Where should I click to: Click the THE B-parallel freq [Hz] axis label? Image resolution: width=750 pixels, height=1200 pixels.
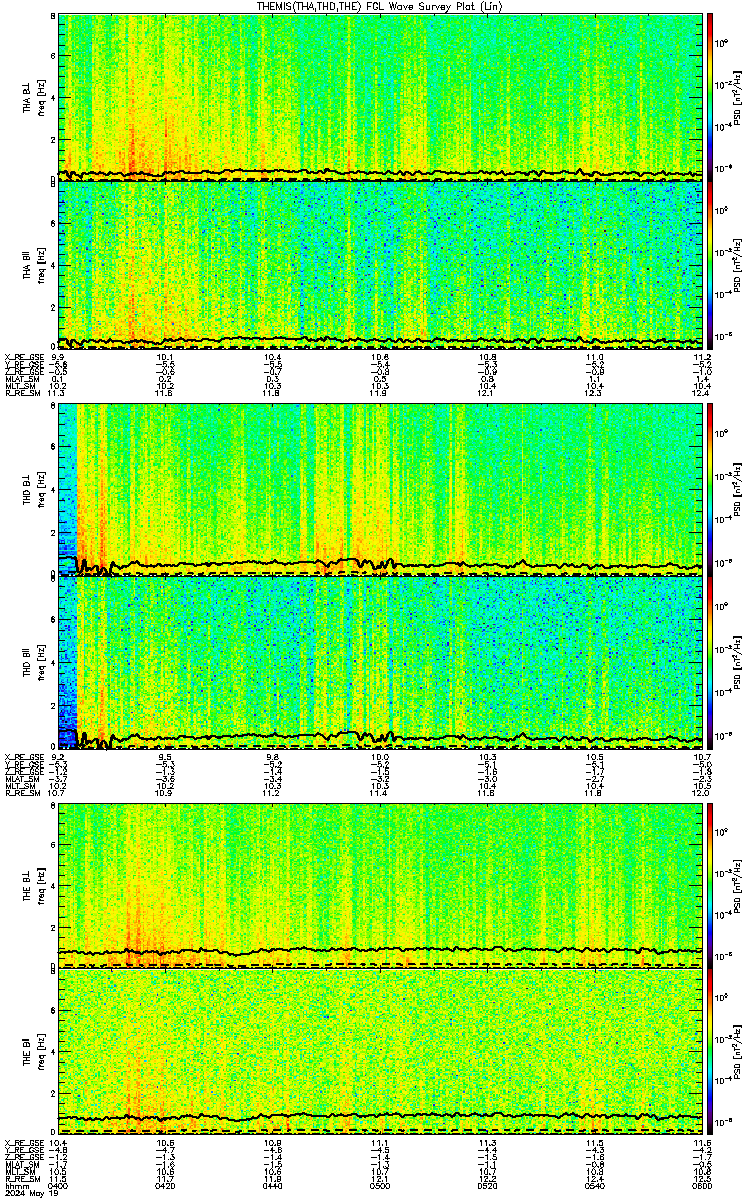pos(39,1051)
